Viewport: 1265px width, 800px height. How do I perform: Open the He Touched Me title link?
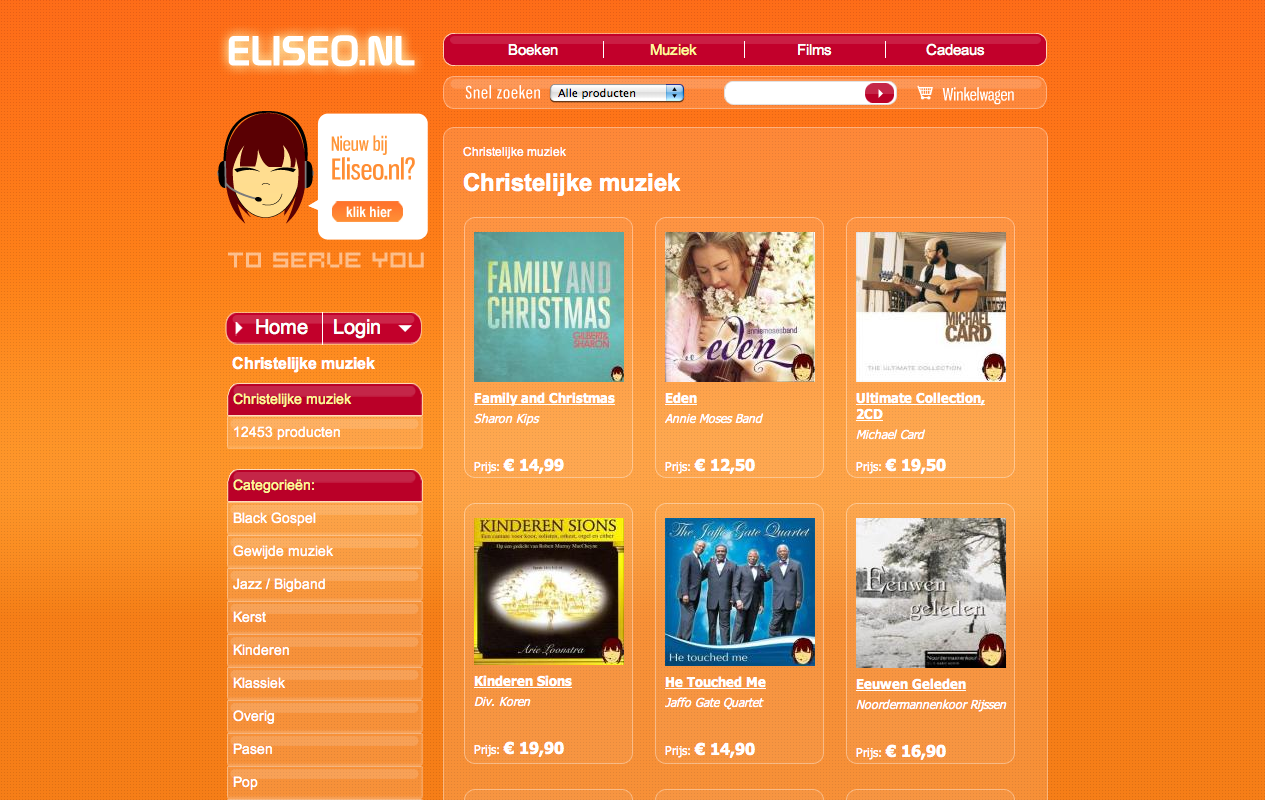tap(715, 682)
